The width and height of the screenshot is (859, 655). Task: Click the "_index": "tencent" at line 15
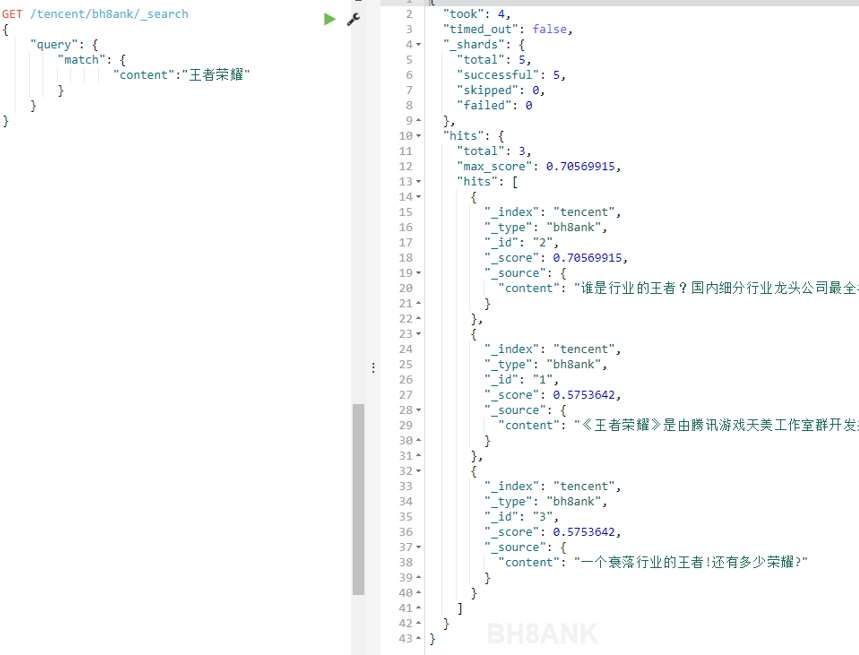click(x=552, y=212)
